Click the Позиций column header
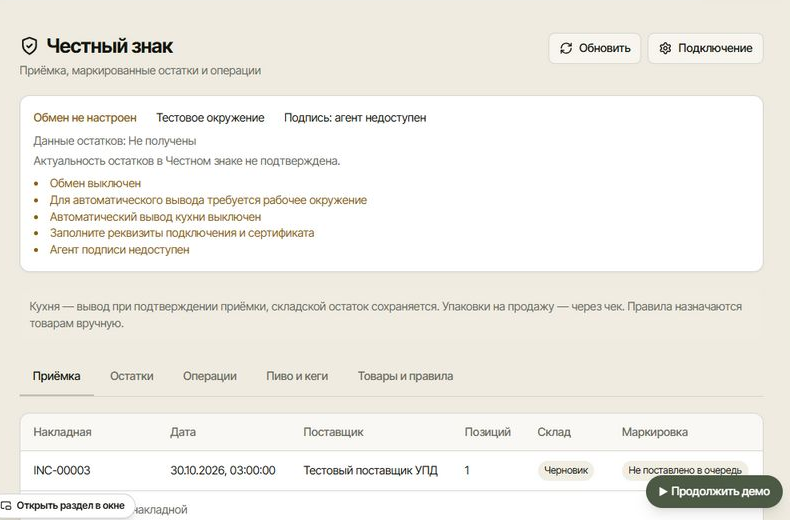This screenshot has width=790, height=520. click(x=487, y=432)
